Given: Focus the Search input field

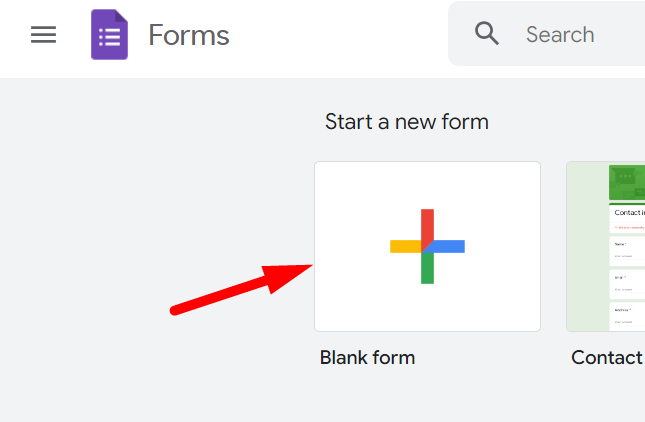Looking at the screenshot, I should 580,35.
